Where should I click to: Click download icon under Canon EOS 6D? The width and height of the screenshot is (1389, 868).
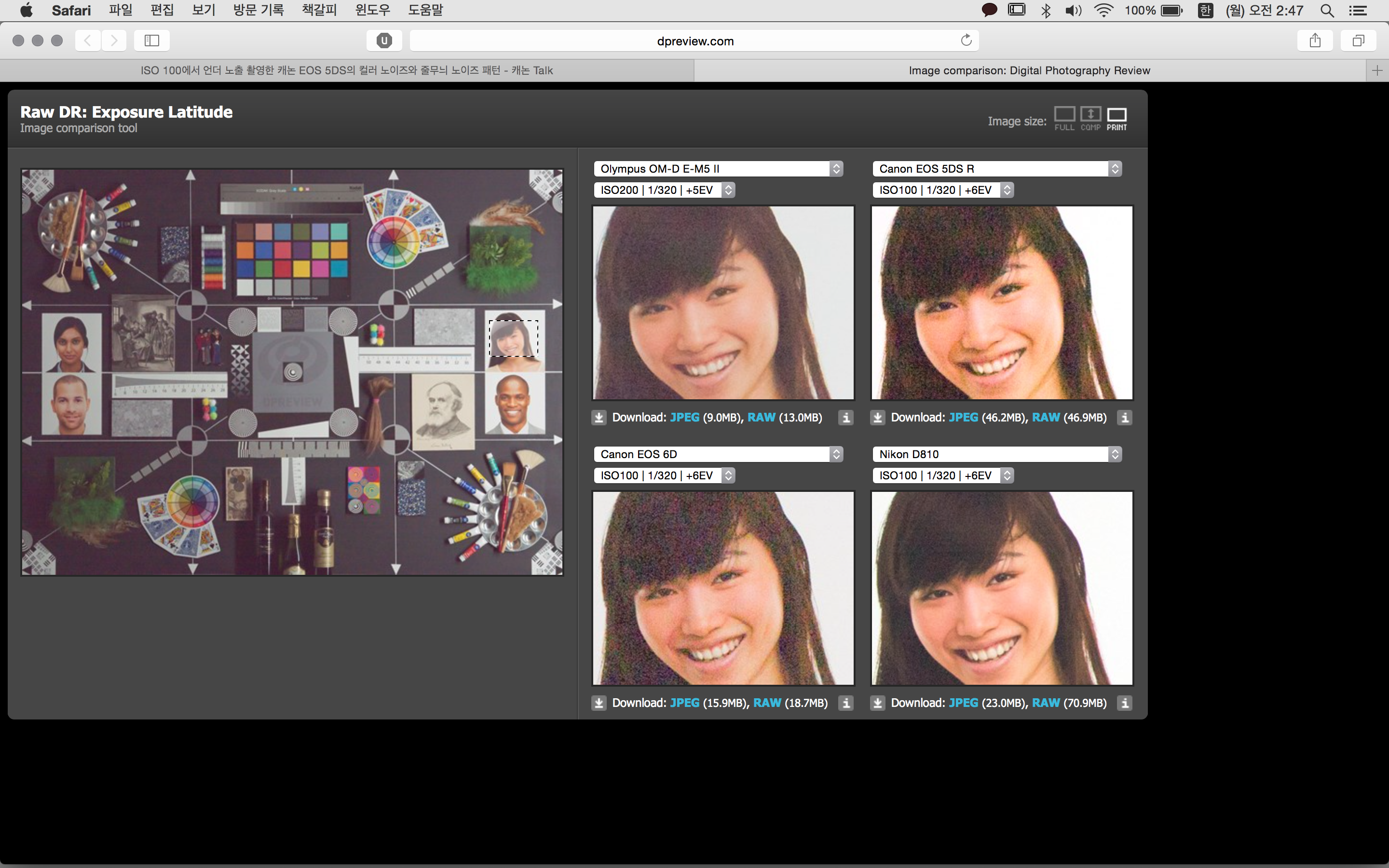(599, 703)
